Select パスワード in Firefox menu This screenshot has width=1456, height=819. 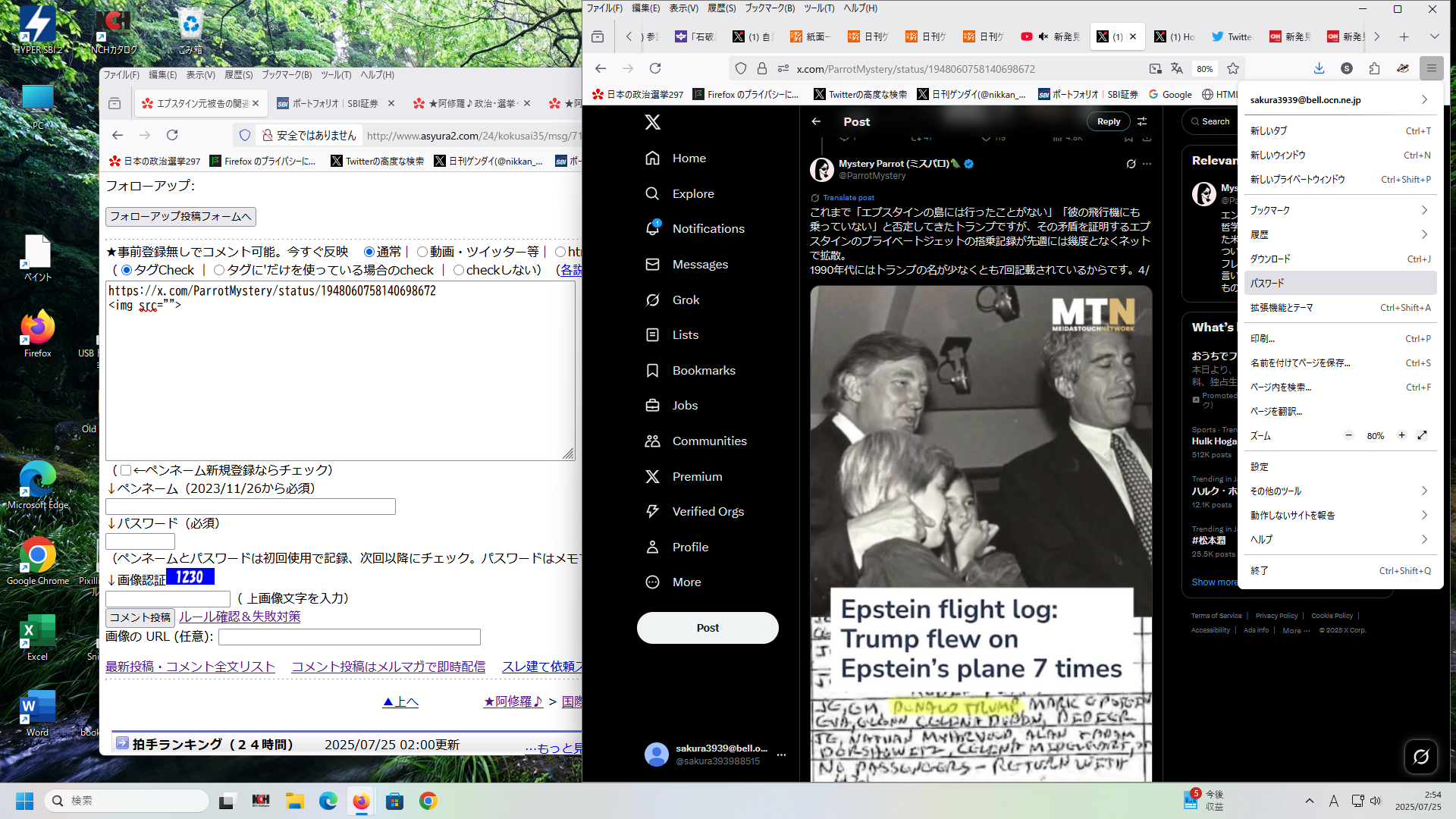[x=1340, y=283]
